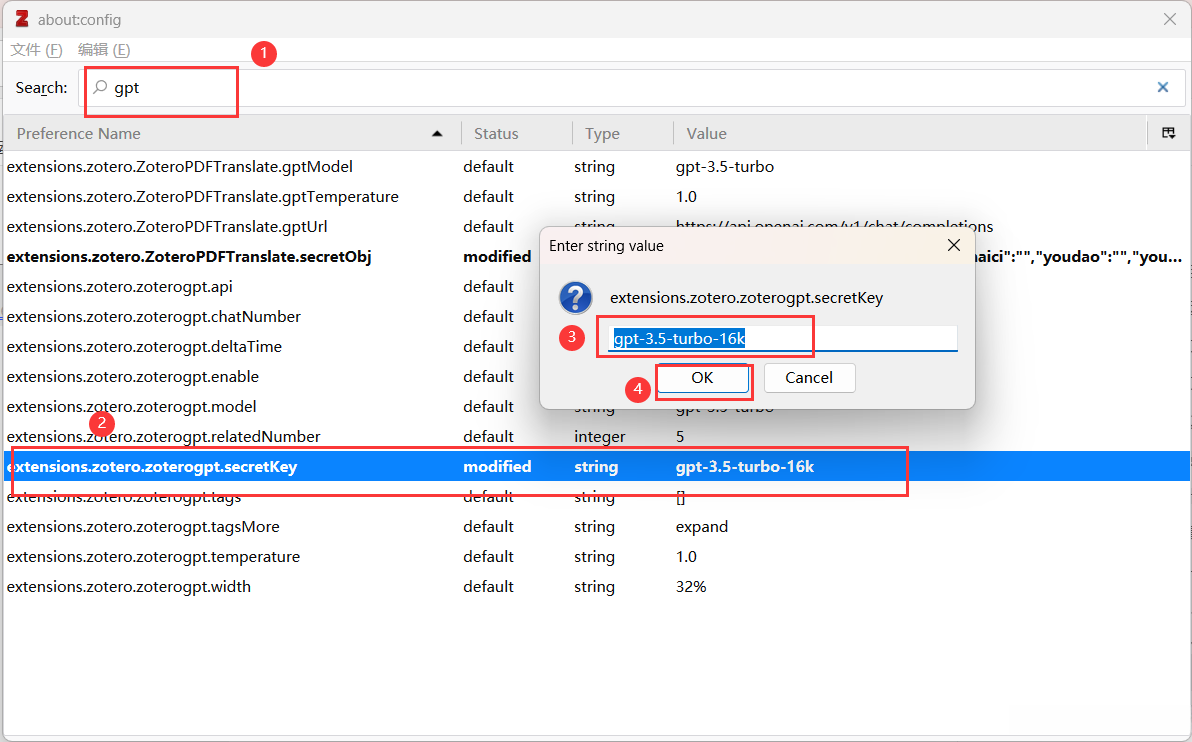Close the about:config window

1169,19
